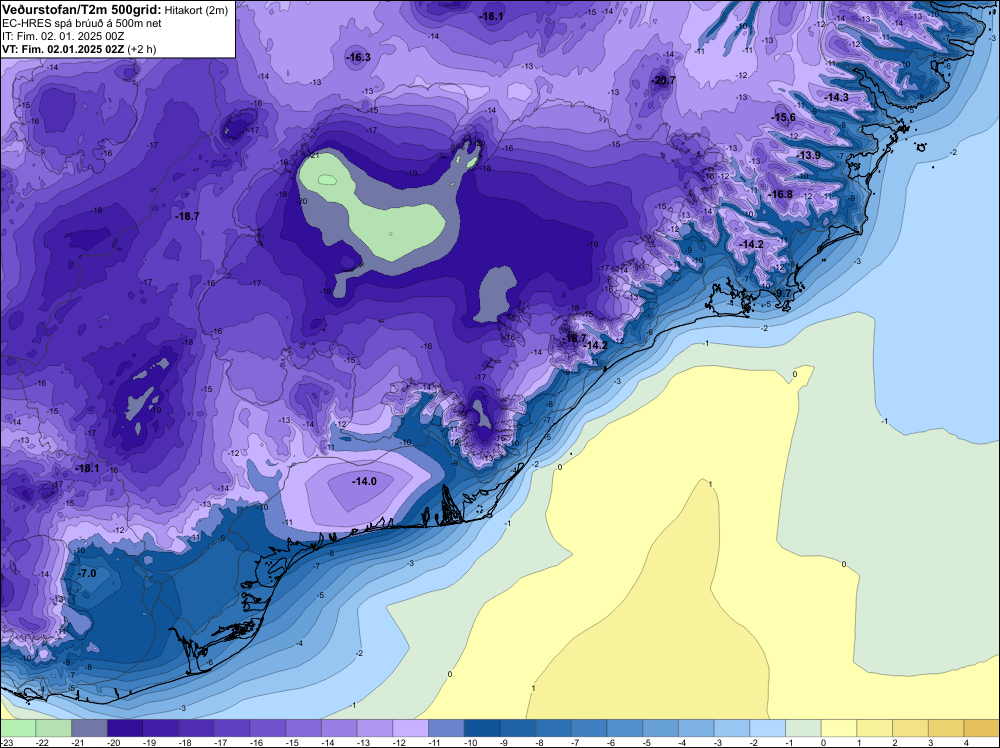Viewport: 1000px width, 748px height.
Task: Select the lavender legend swatch labeled -12
Action: tap(411, 728)
